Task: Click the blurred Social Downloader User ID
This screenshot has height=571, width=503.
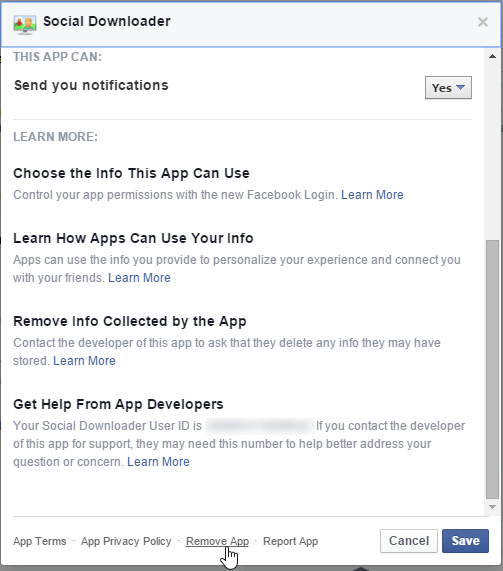Action: pyautogui.click(x=260, y=426)
